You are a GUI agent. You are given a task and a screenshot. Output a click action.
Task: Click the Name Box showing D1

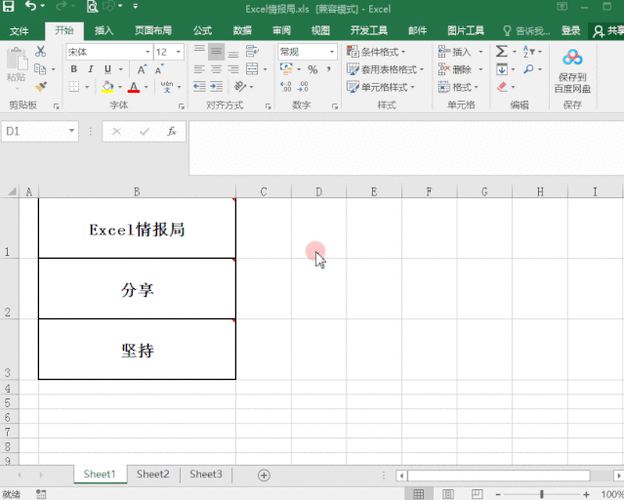40,131
